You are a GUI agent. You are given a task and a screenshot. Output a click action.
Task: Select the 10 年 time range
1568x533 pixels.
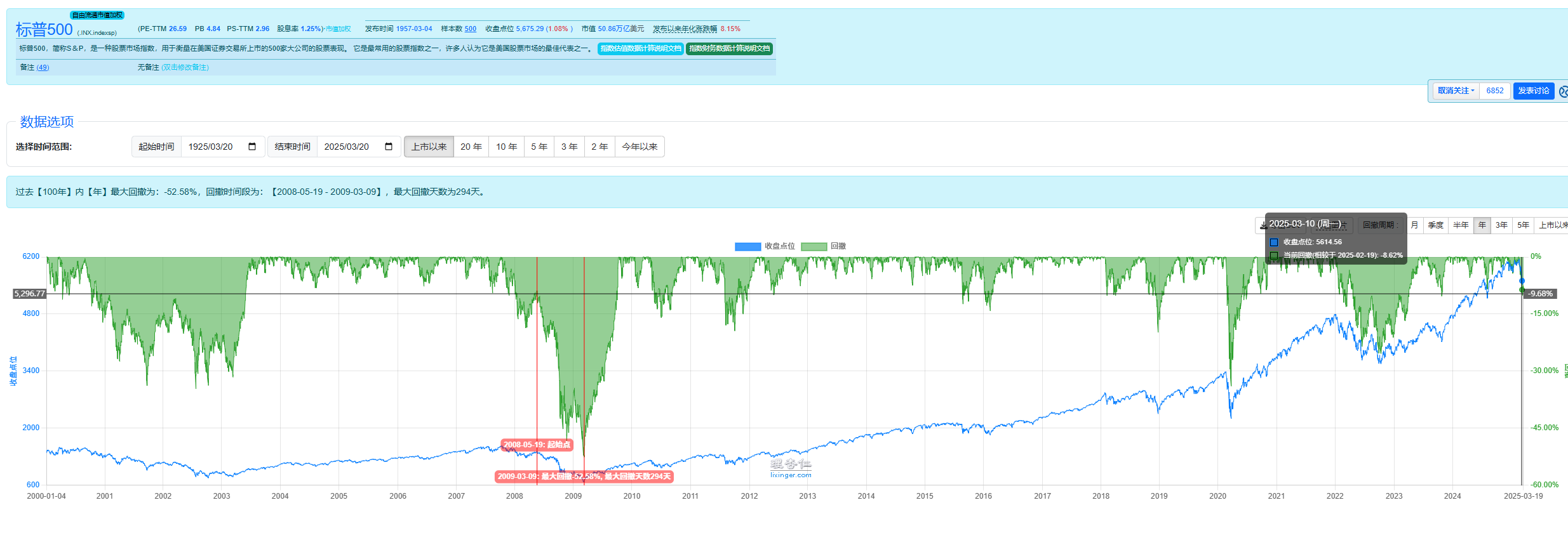coord(506,147)
